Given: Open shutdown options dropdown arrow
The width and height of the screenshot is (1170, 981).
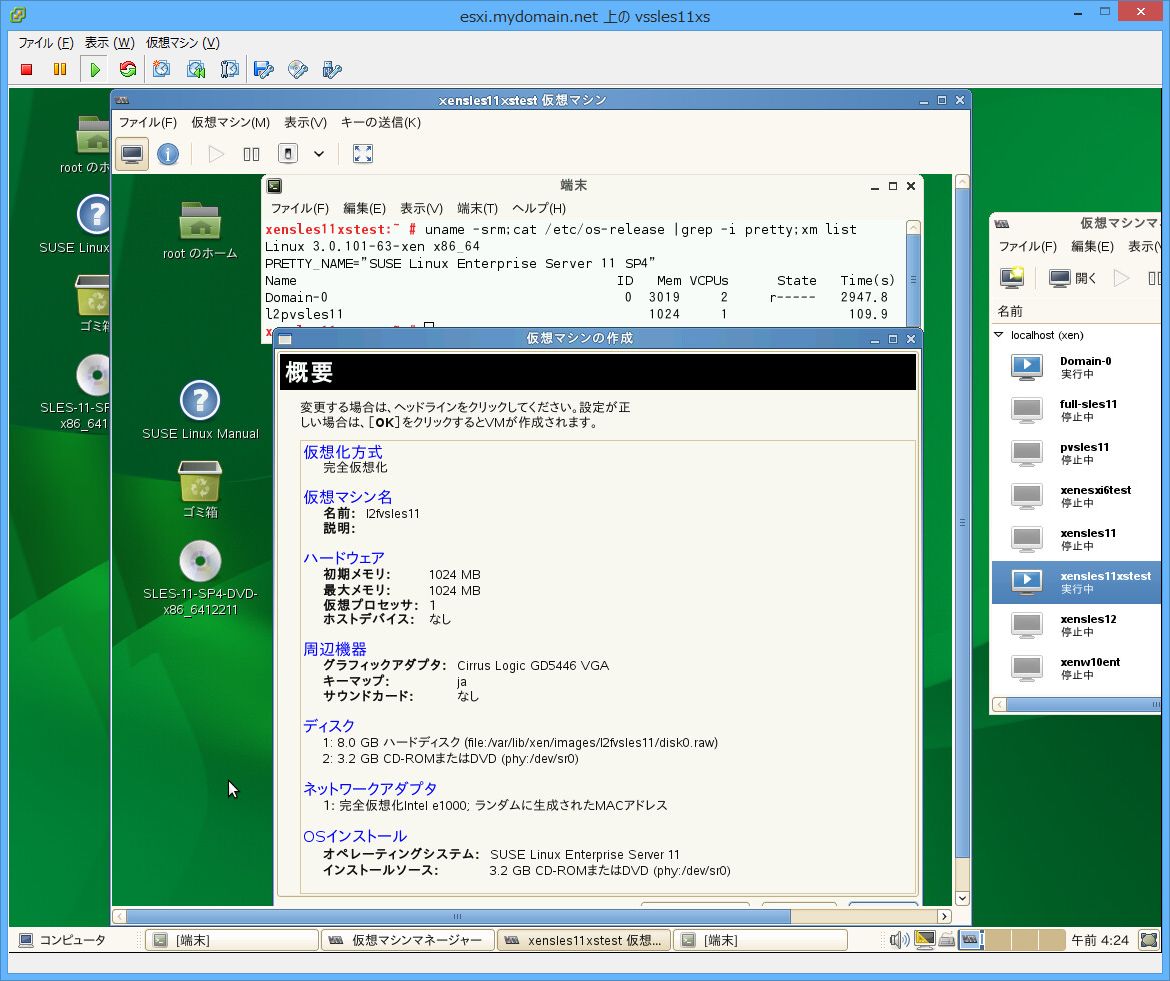Looking at the screenshot, I should coord(319,154).
